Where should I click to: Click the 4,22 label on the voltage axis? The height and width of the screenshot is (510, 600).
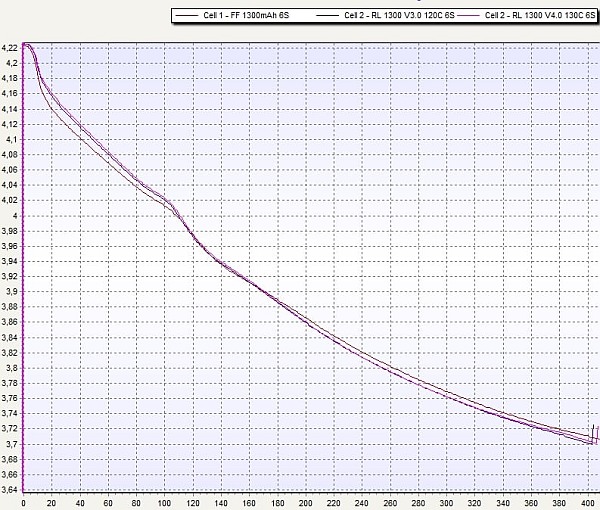[x=9, y=48]
